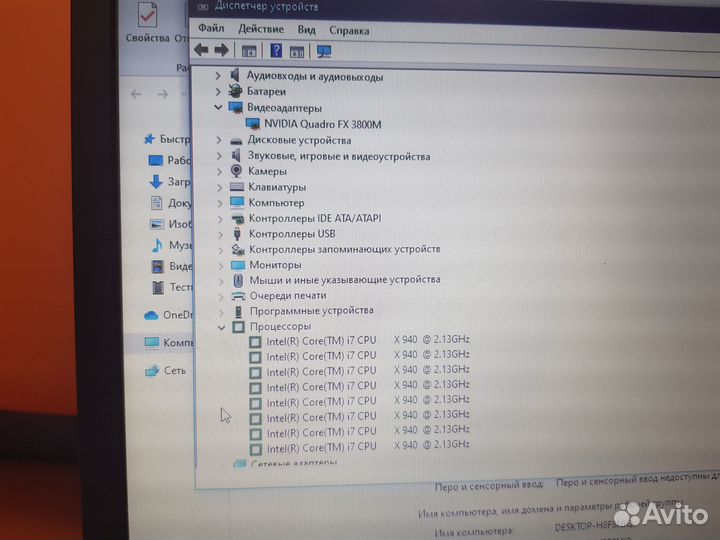Click the Explorer back navigation arrow
This screenshot has height=540, width=720.
(136, 94)
